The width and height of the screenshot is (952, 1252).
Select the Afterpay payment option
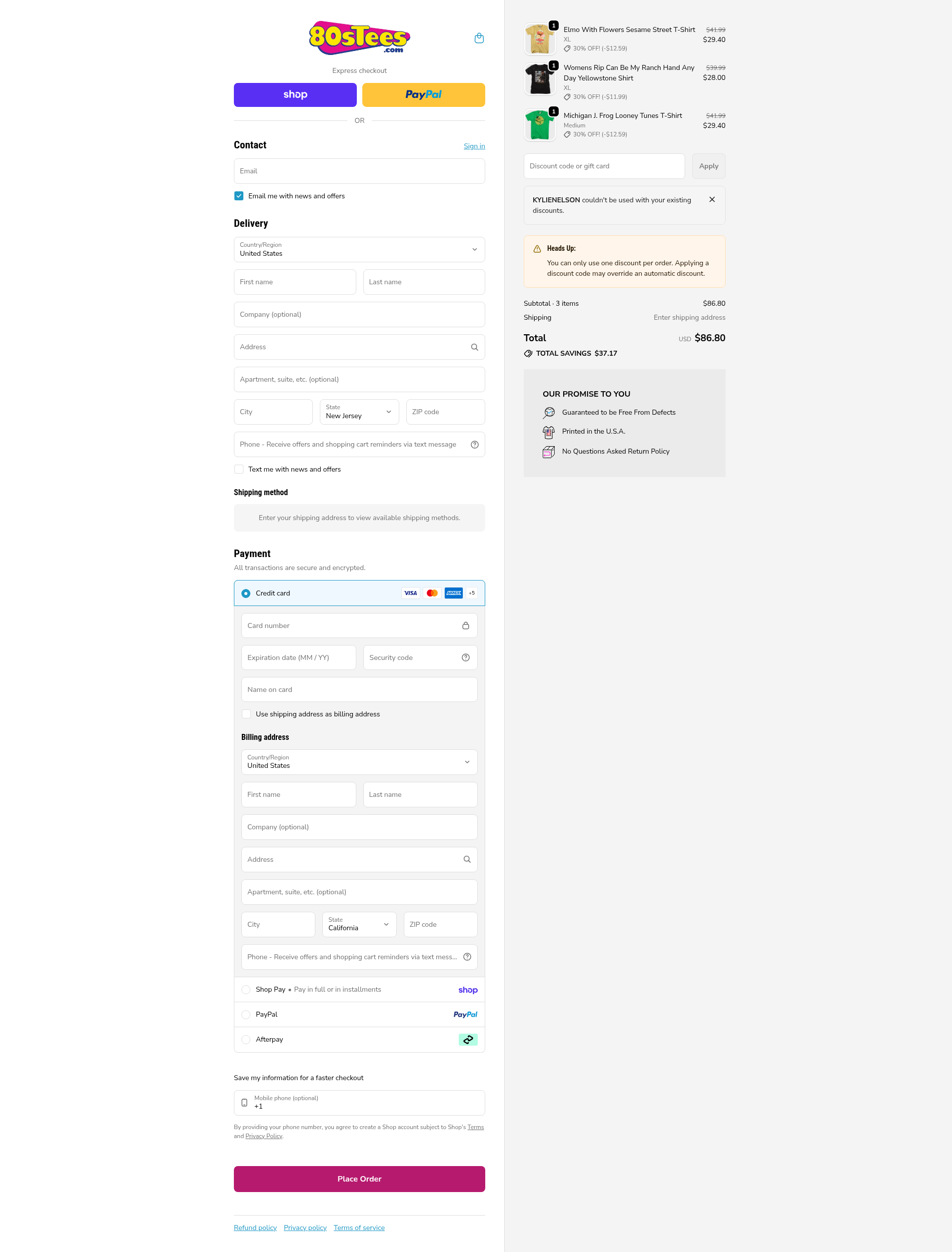(x=246, y=1040)
